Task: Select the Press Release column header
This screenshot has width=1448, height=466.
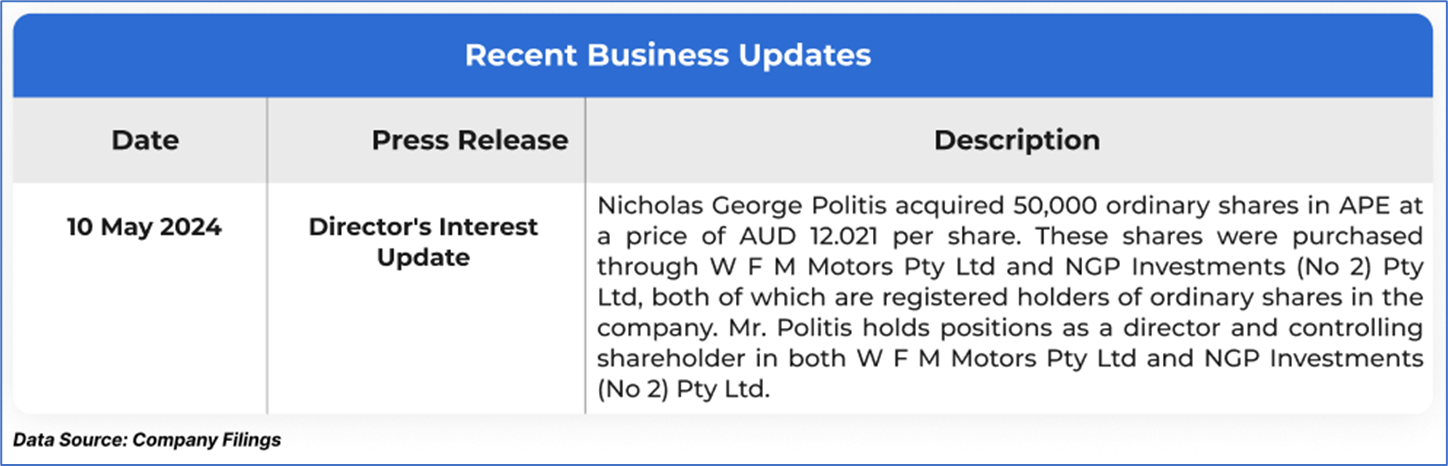Action: [469, 140]
